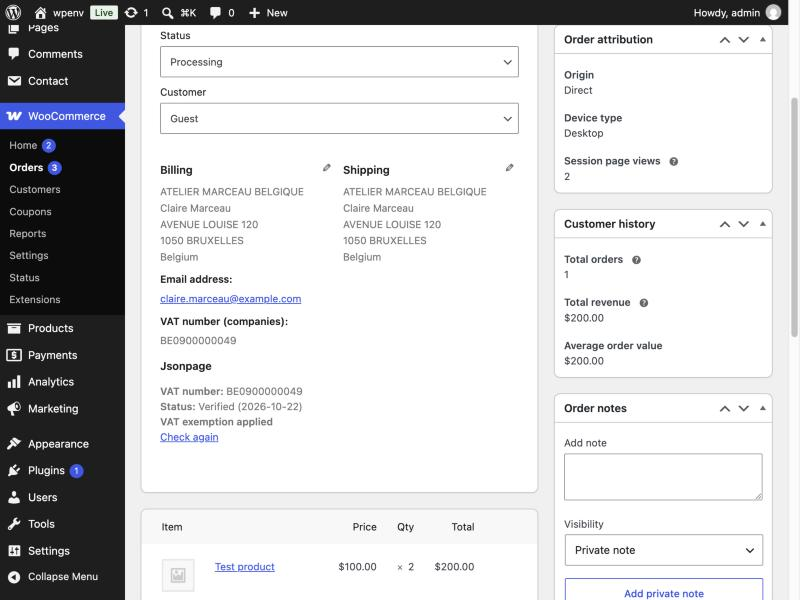
Task: Move Order attribution panel down
Action: (x=744, y=40)
